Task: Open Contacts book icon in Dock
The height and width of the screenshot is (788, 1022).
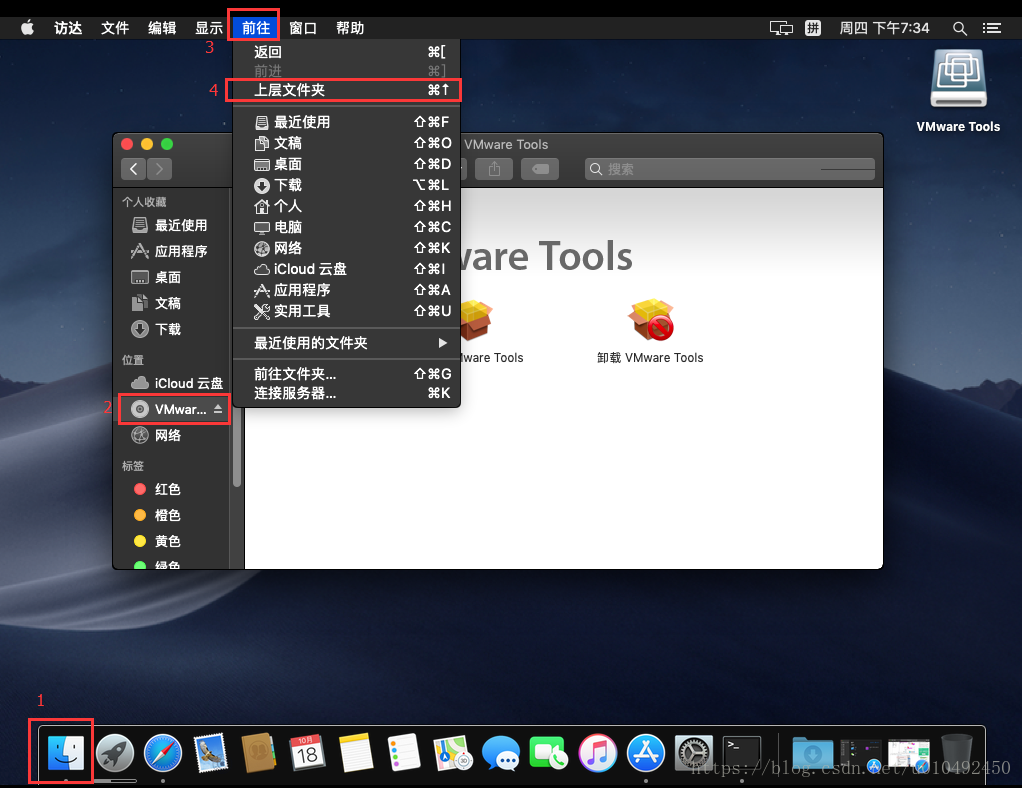Action: click(259, 753)
